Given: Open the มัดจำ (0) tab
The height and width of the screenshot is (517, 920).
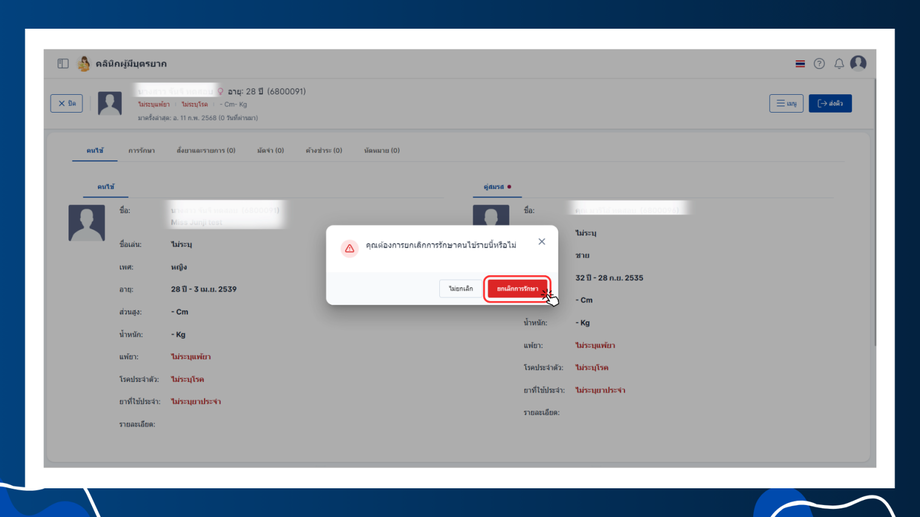Looking at the screenshot, I should (270, 151).
